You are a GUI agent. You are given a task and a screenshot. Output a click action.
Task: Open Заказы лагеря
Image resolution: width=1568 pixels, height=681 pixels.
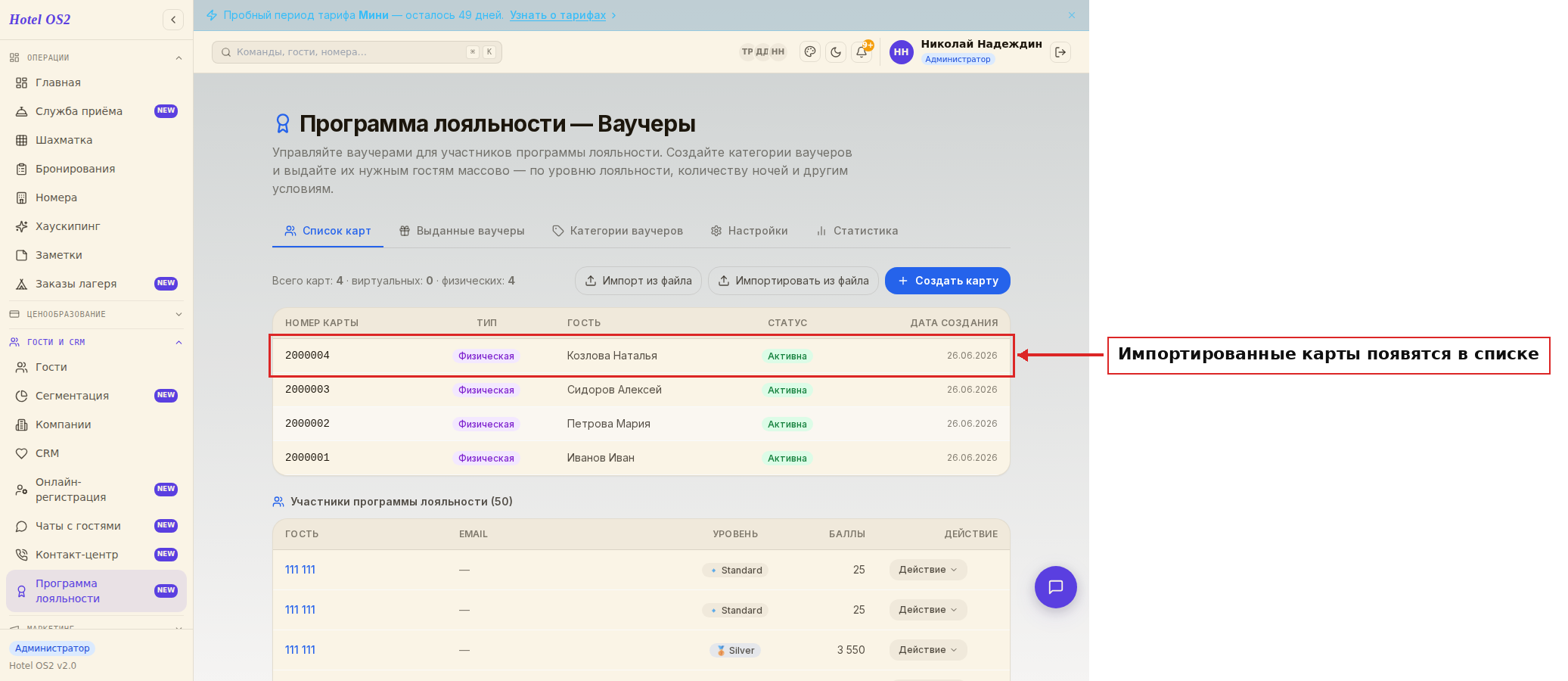click(96, 284)
